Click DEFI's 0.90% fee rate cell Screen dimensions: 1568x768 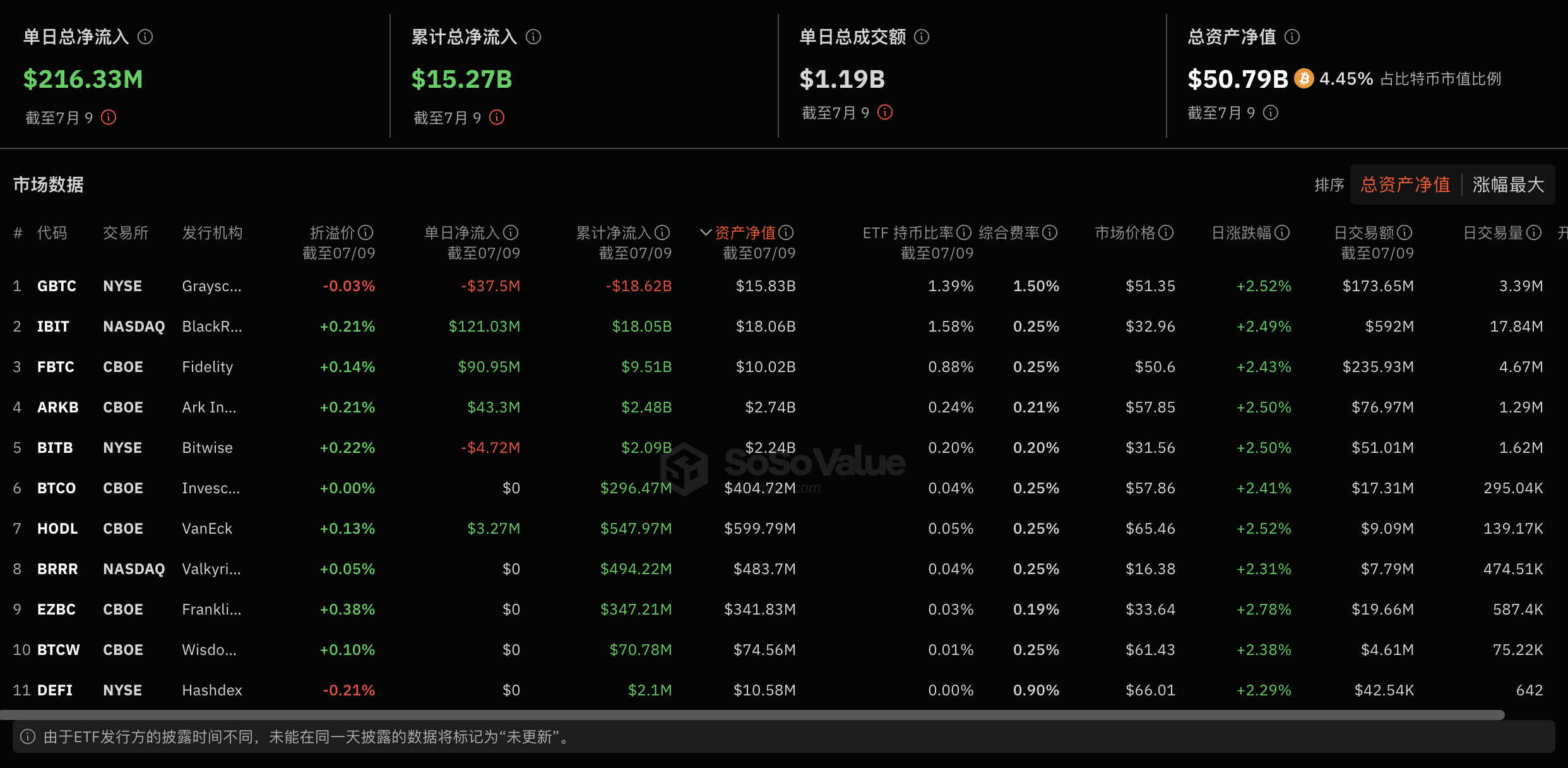[x=1036, y=690]
